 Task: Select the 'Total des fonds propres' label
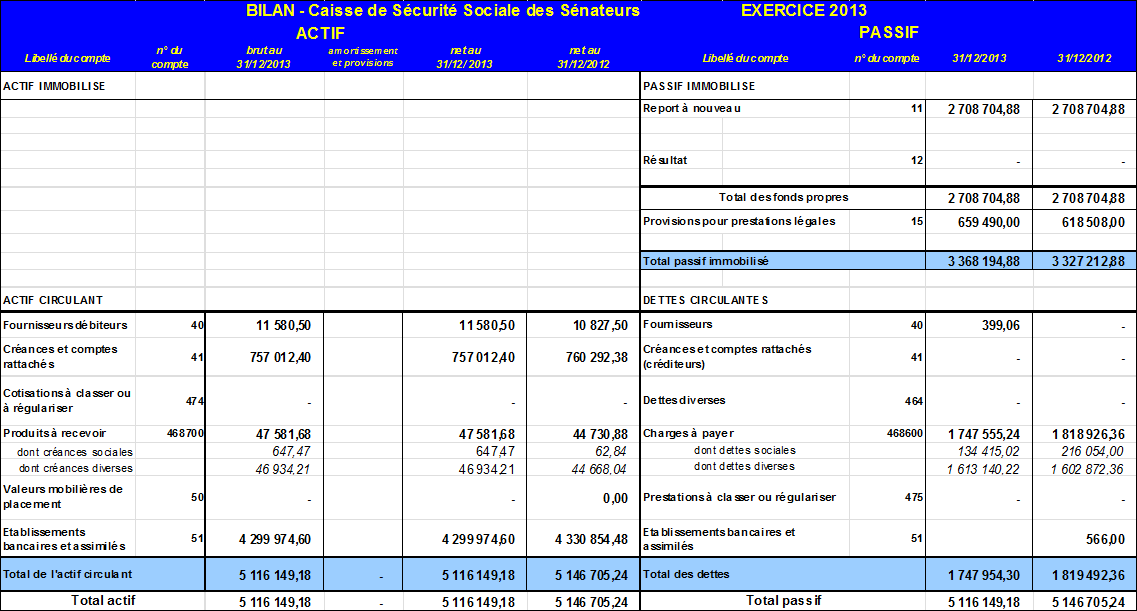point(783,198)
